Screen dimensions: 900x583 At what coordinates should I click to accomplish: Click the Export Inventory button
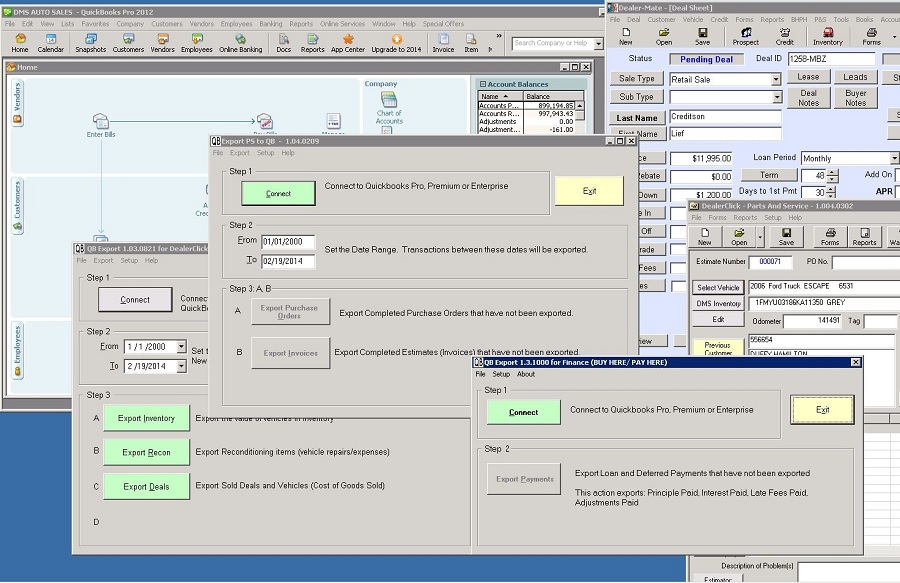pyautogui.click(x=146, y=418)
